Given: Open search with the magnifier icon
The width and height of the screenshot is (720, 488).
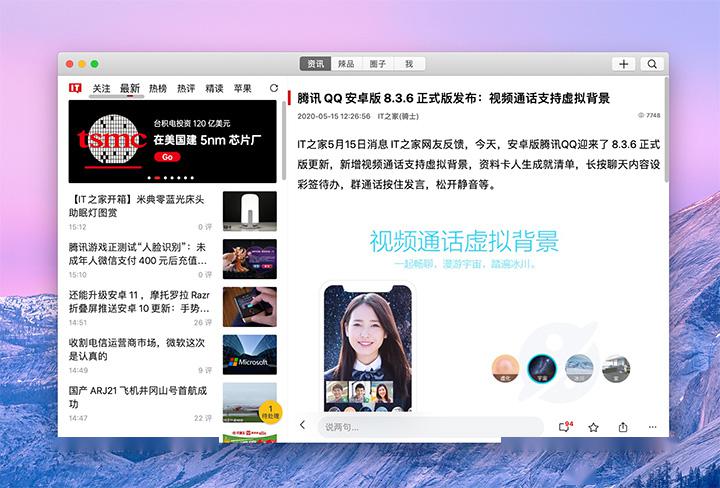Looking at the screenshot, I should [x=651, y=64].
